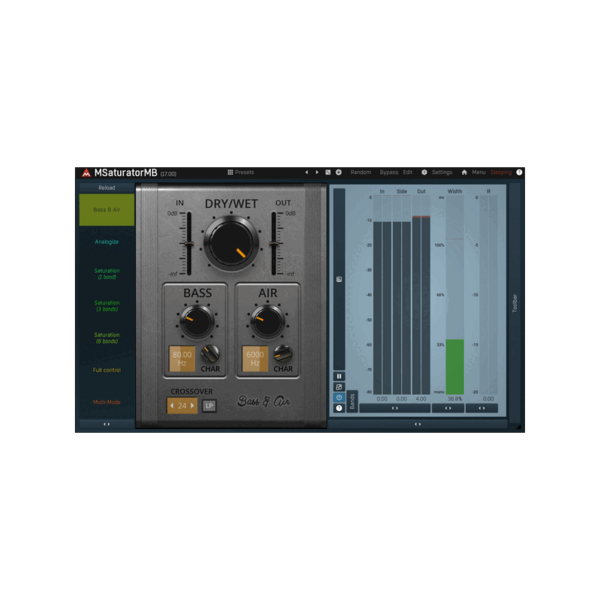
Task: Click the R meter value 0.00
Action: (488, 399)
